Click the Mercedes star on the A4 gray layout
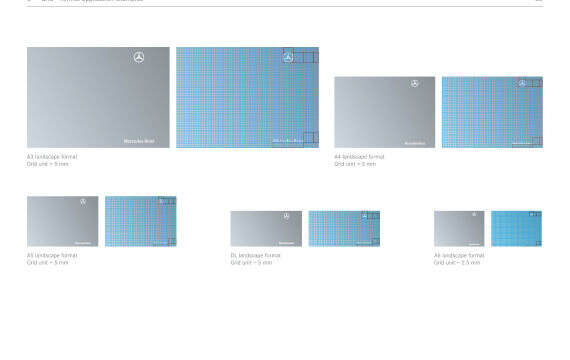Viewport: 570px width, 360px height. pyautogui.click(x=414, y=84)
